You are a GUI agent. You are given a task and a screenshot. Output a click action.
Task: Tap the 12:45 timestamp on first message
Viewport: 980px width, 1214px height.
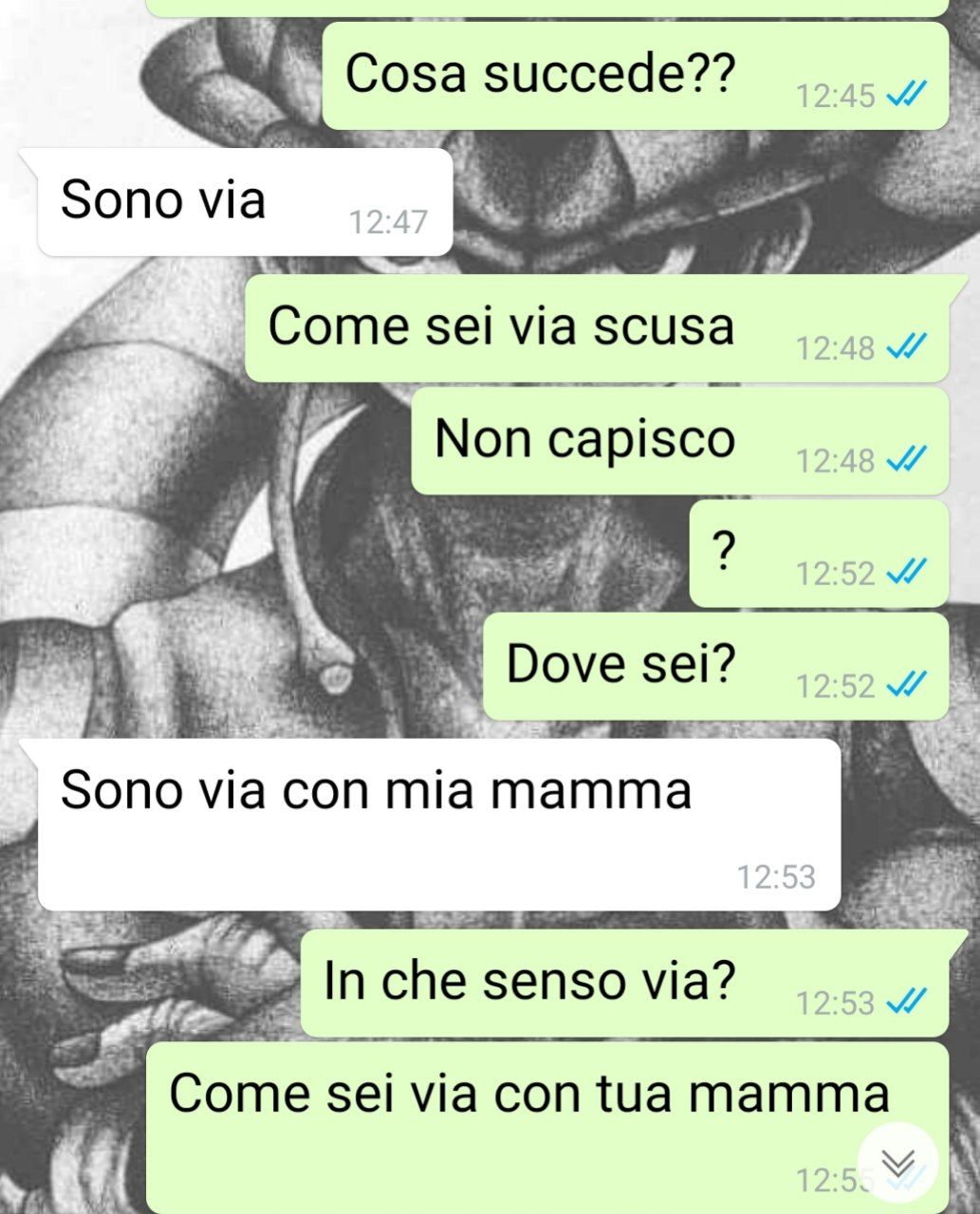[835, 96]
